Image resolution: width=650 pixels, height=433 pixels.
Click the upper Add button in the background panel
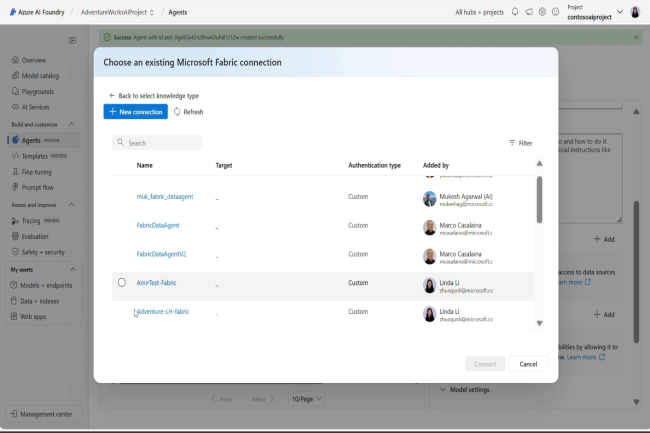pos(604,239)
